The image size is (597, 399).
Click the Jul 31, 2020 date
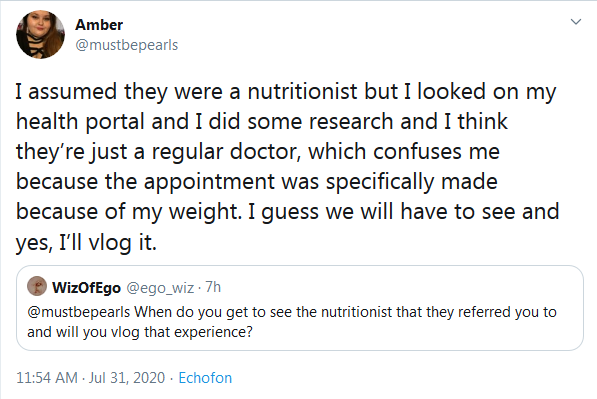click(127, 378)
